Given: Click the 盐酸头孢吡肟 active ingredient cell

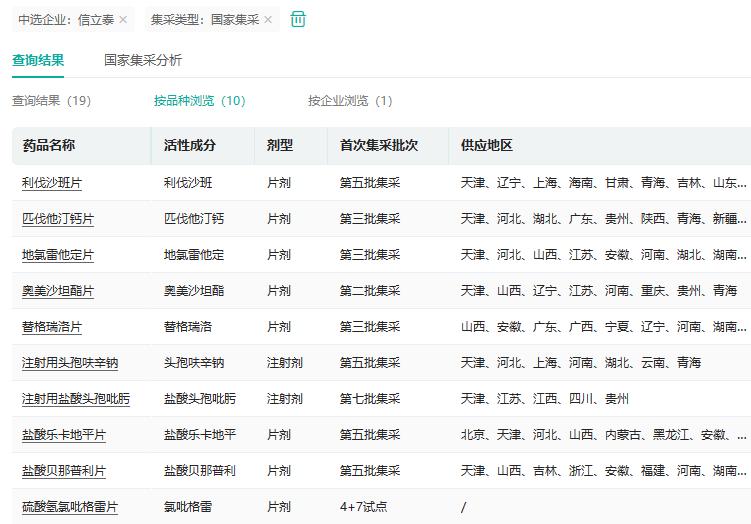Looking at the screenshot, I should 200,399.
